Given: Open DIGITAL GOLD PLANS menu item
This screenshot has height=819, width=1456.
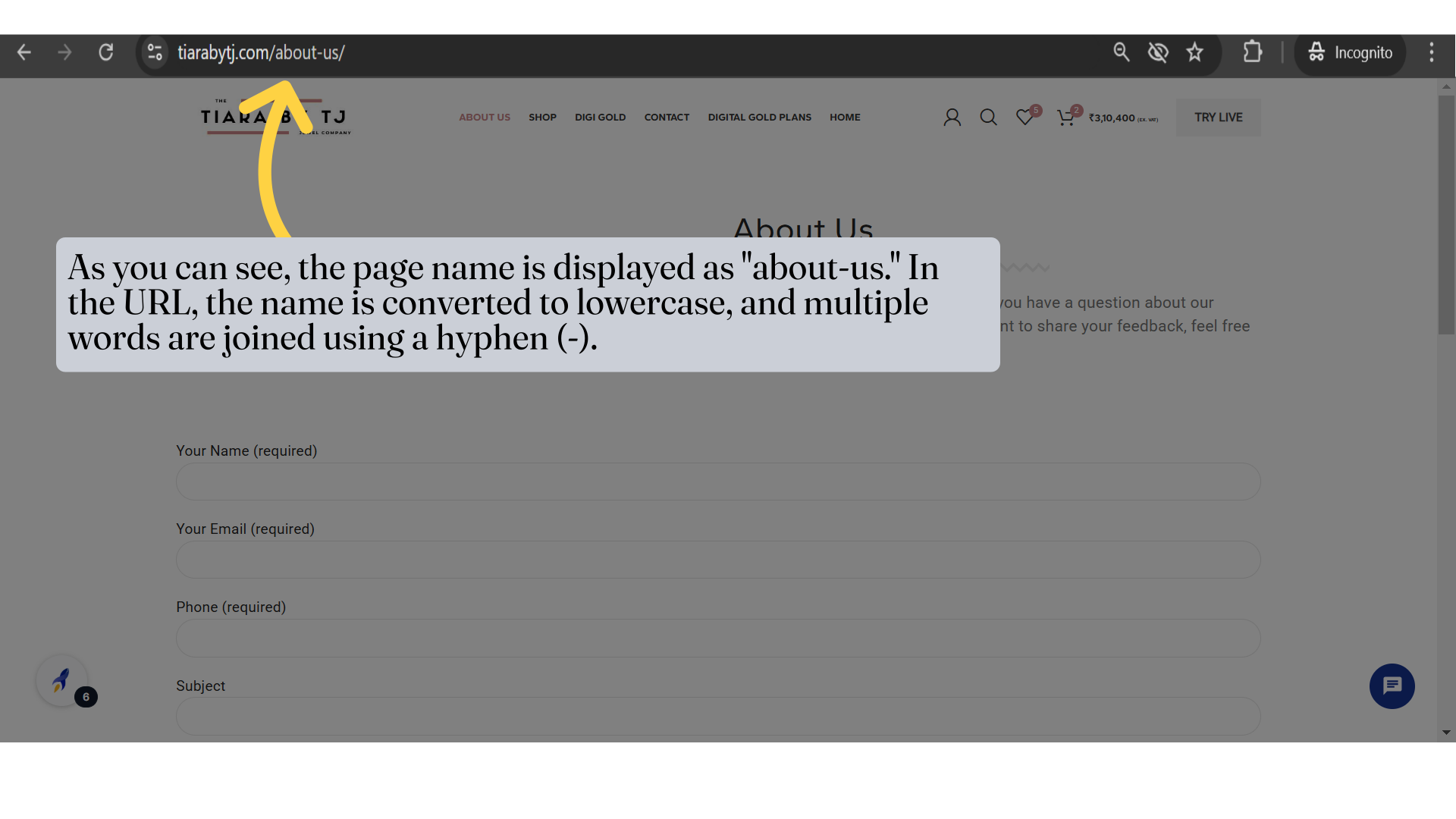Looking at the screenshot, I should 759,118.
